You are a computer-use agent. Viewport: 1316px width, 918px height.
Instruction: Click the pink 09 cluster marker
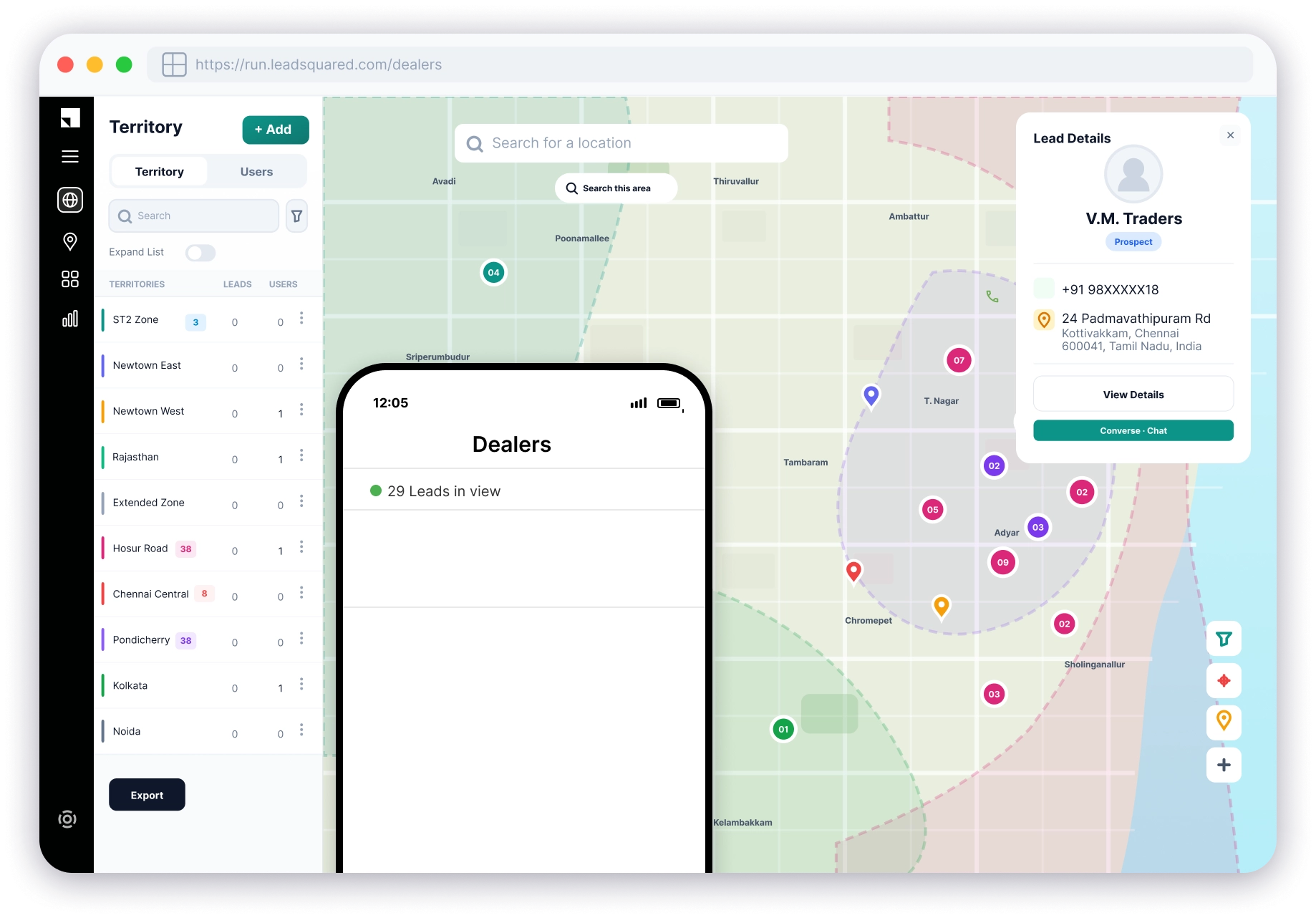(x=1003, y=563)
